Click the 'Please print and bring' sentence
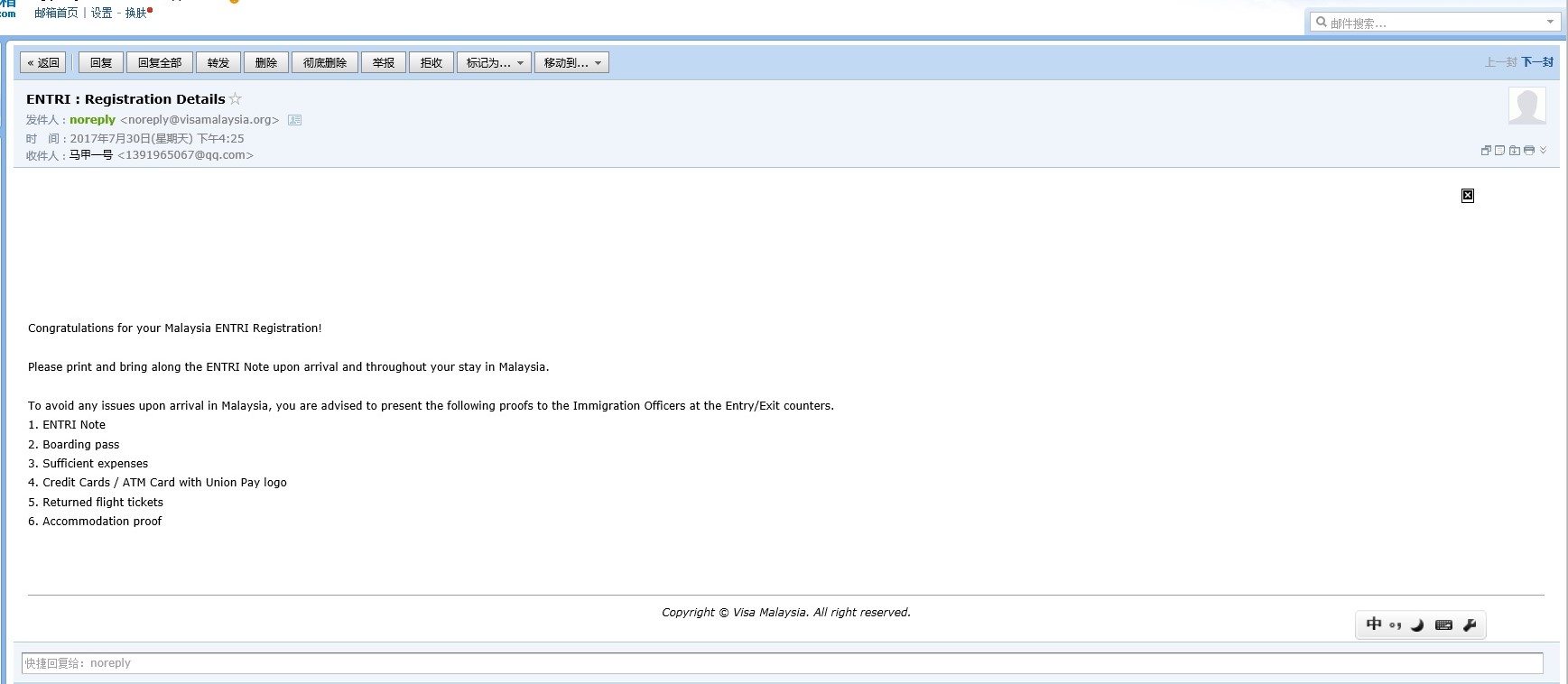Image resolution: width=1568 pixels, height=684 pixels. tap(289, 367)
